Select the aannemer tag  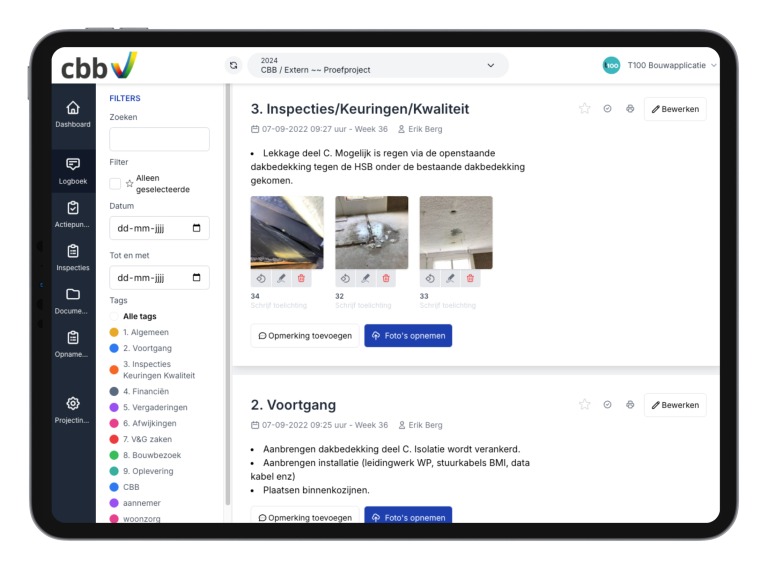tap(135, 503)
